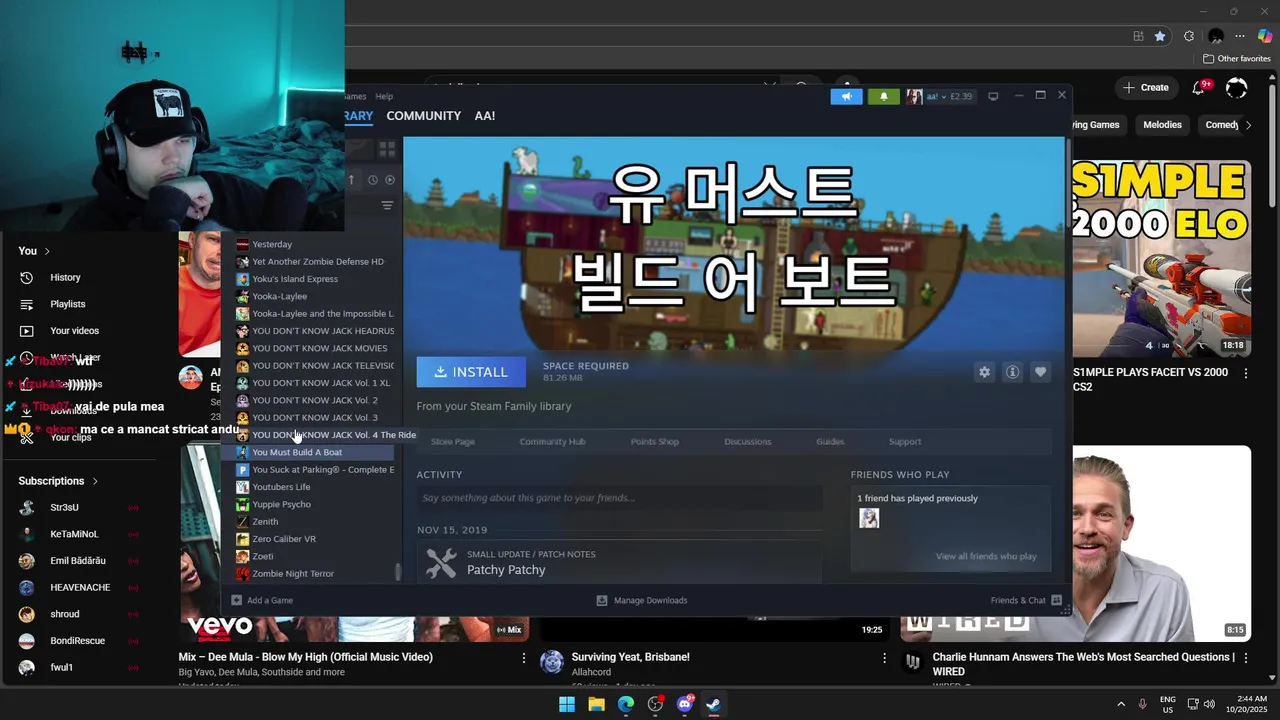The width and height of the screenshot is (1280, 720).
Task: Open more options for Surviving Yeat video
Action: pos(884,658)
